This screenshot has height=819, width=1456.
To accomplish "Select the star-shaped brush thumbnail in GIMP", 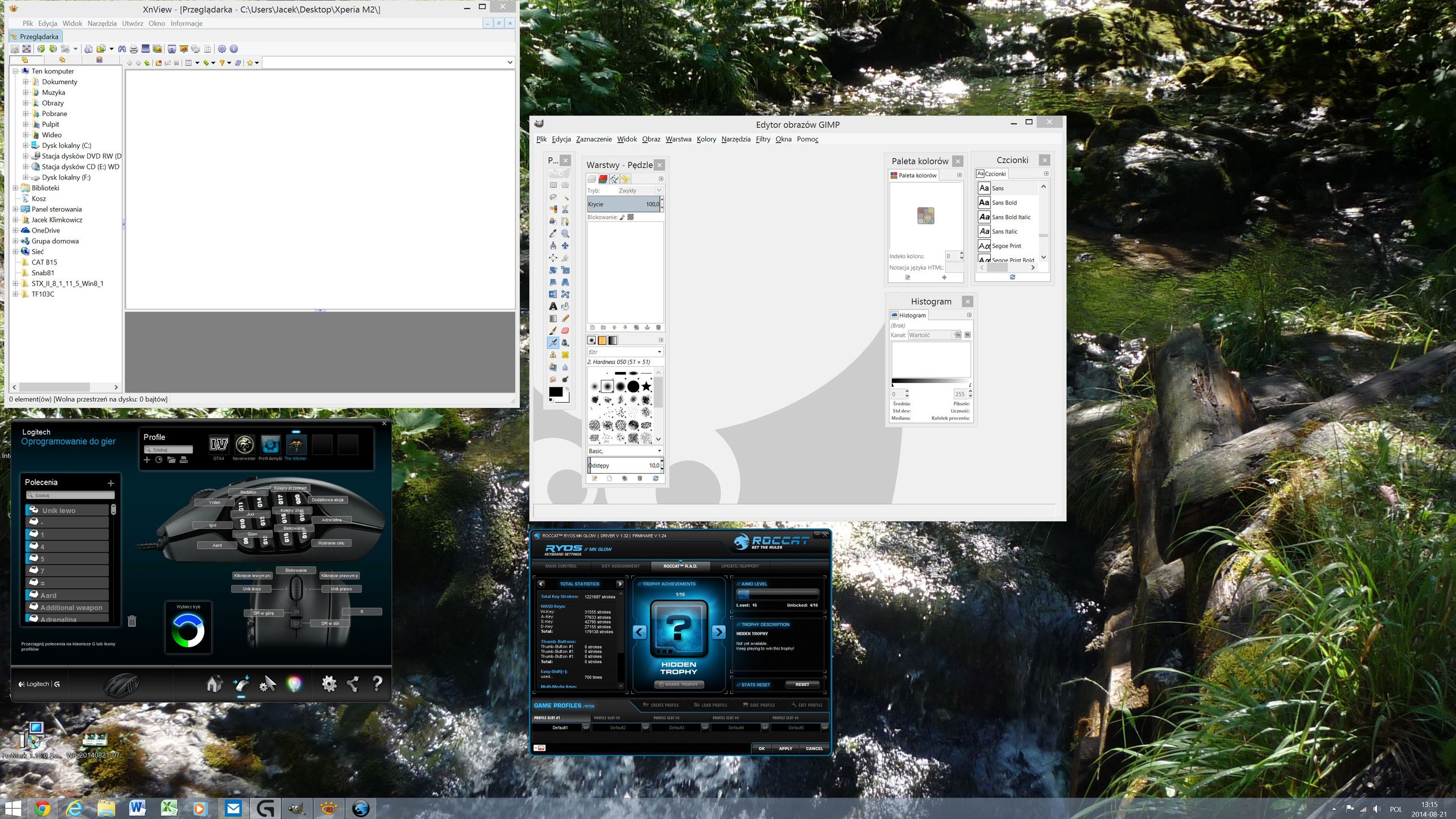I will click(x=646, y=387).
